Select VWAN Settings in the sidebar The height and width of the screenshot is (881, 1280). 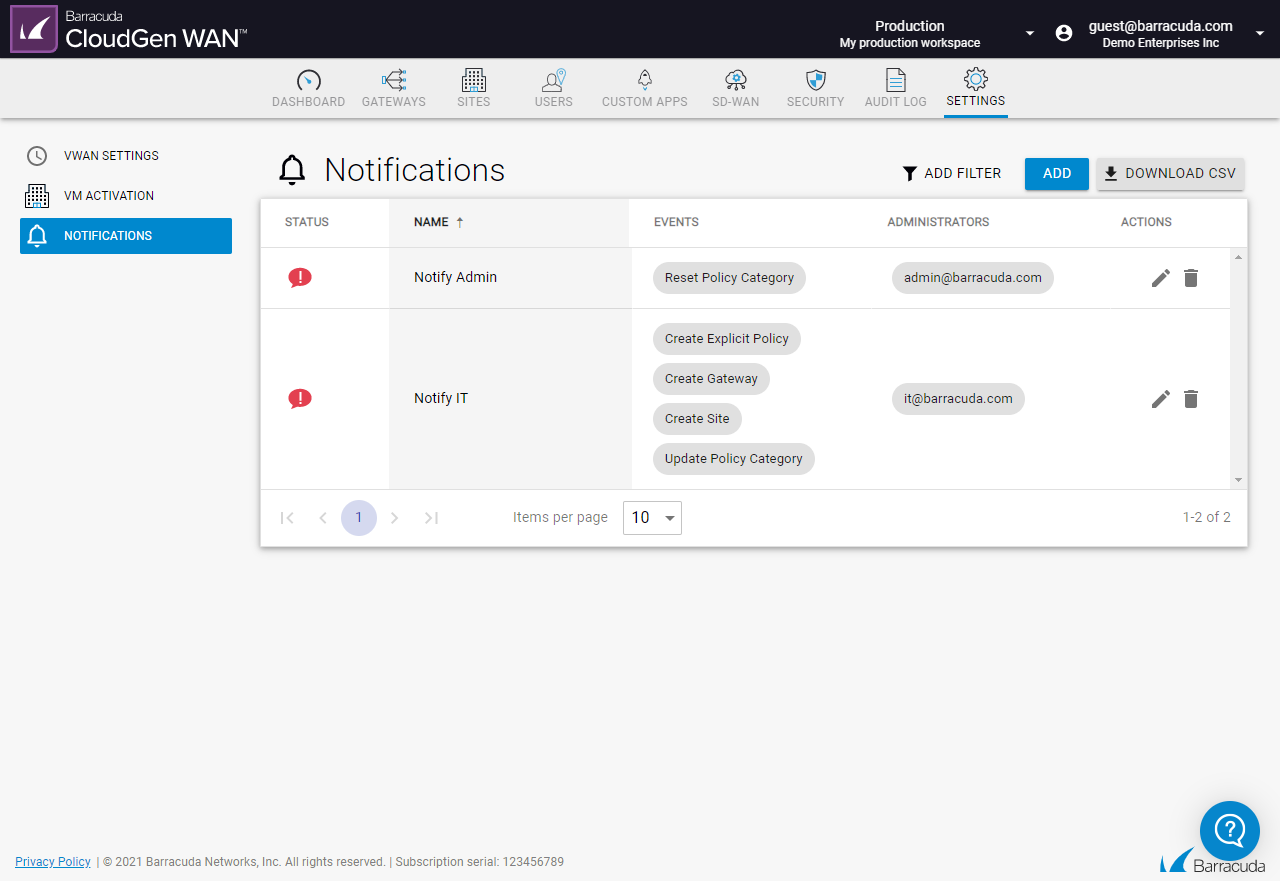pyautogui.click(x=126, y=156)
